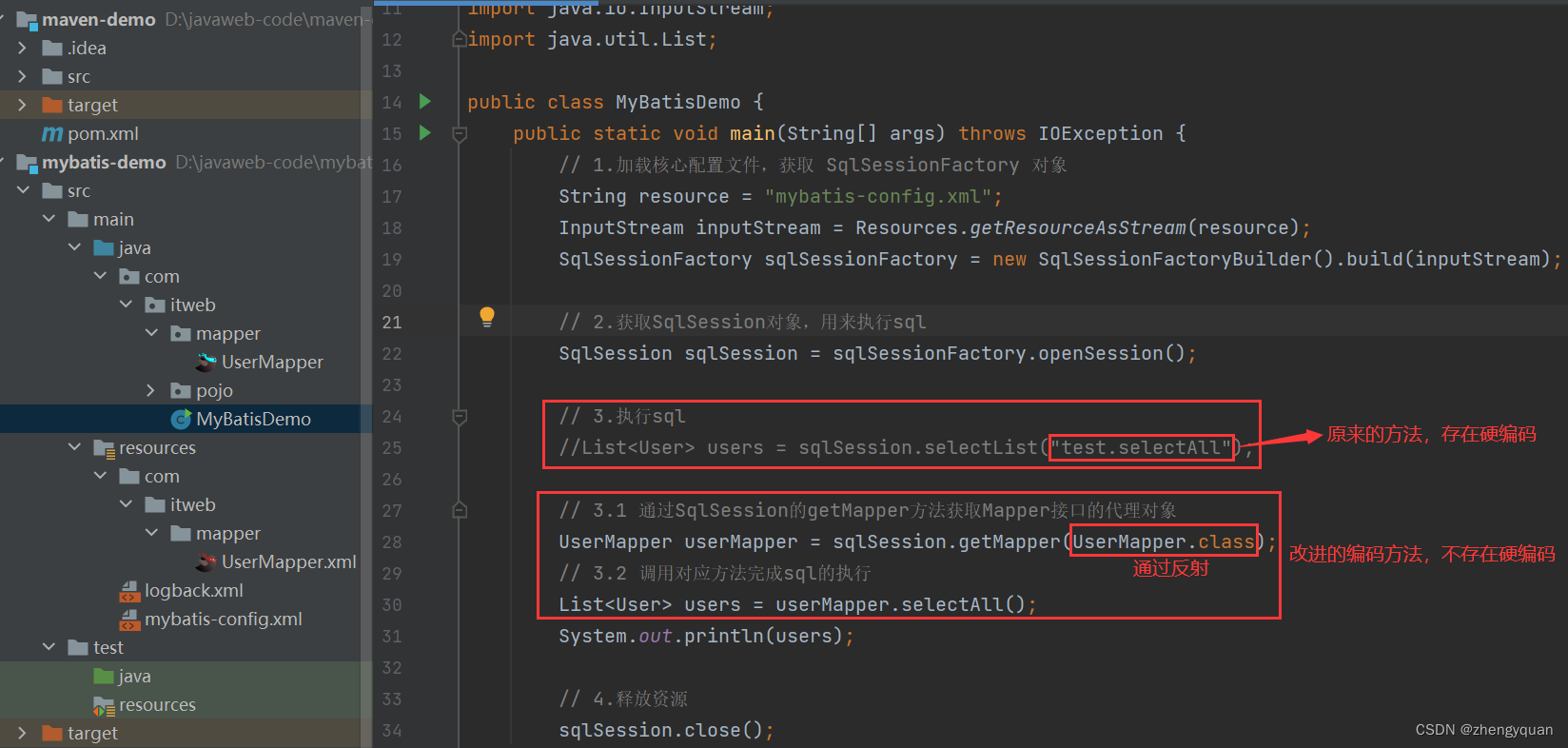Image resolution: width=1568 pixels, height=748 pixels.
Task: Select mybatis-config.xml in the project tree
Action: tap(224, 619)
